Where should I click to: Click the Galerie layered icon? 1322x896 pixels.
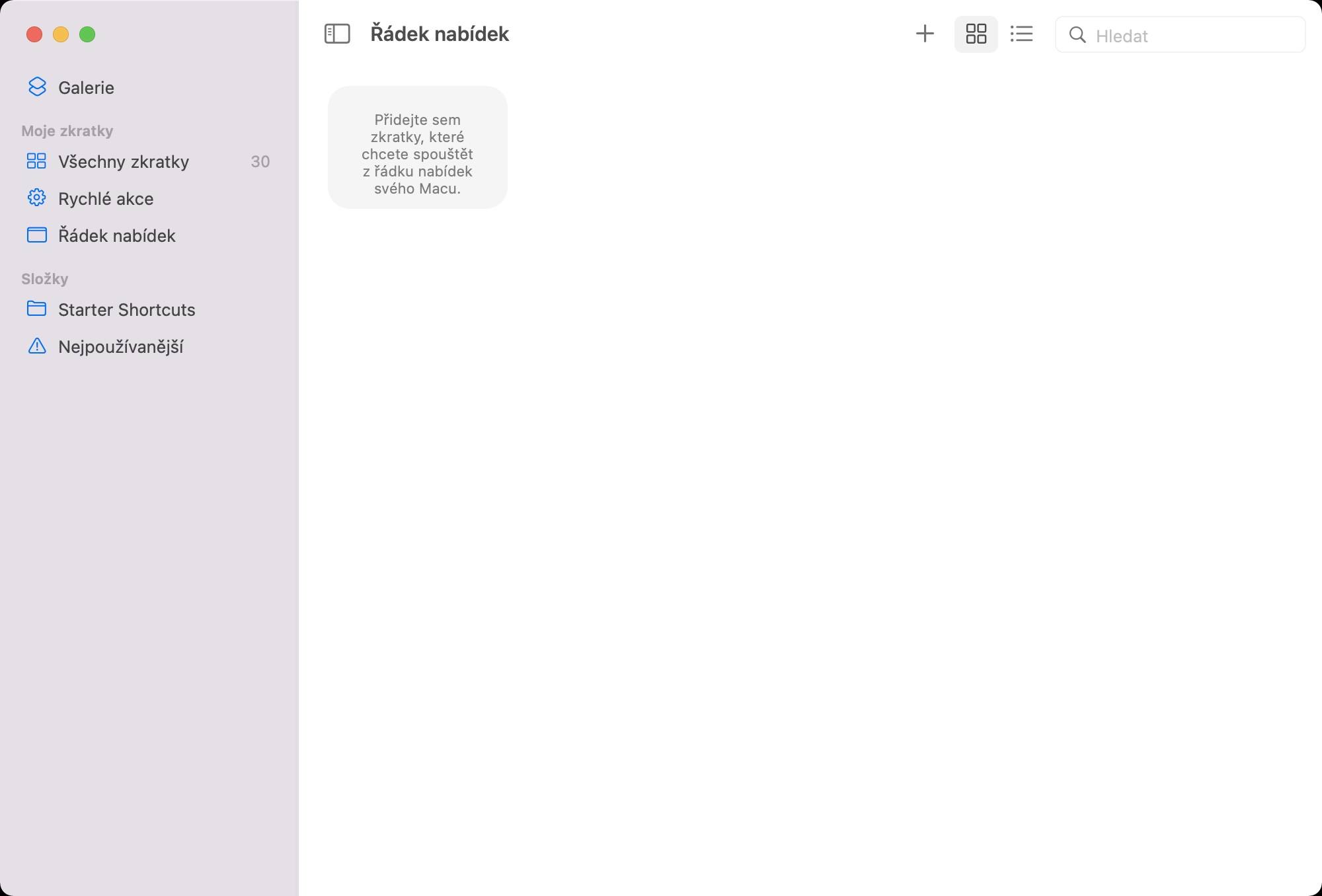tap(37, 87)
